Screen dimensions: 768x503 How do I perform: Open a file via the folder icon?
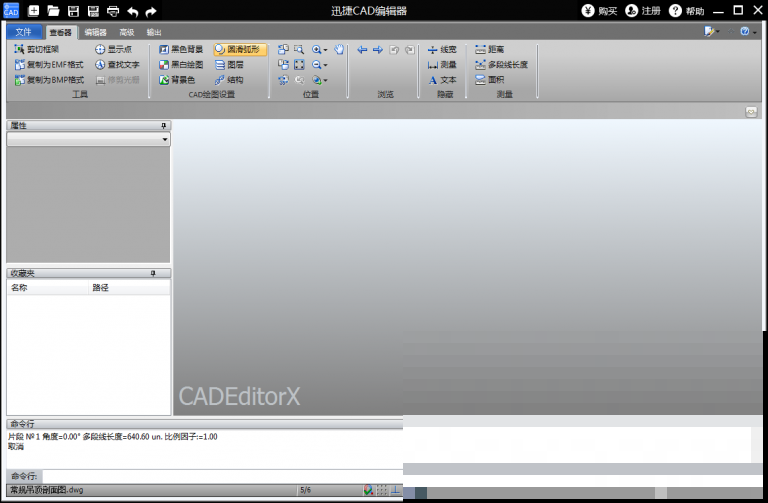click(x=53, y=11)
